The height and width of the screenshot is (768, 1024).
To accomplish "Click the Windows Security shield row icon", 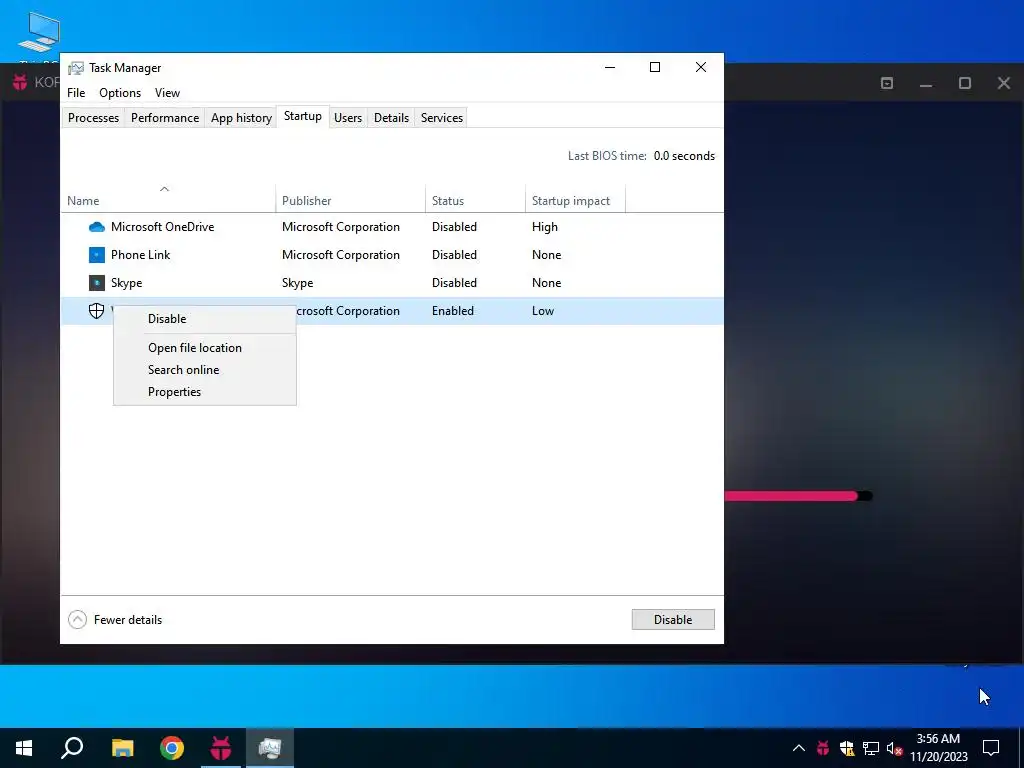I will (x=97, y=311).
